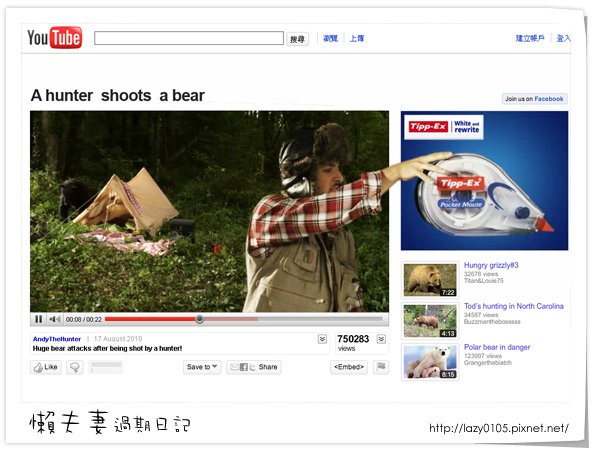Image resolution: width=600 pixels, height=450 pixels.
Task: Open the Save to dropdown
Action: pos(202,367)
